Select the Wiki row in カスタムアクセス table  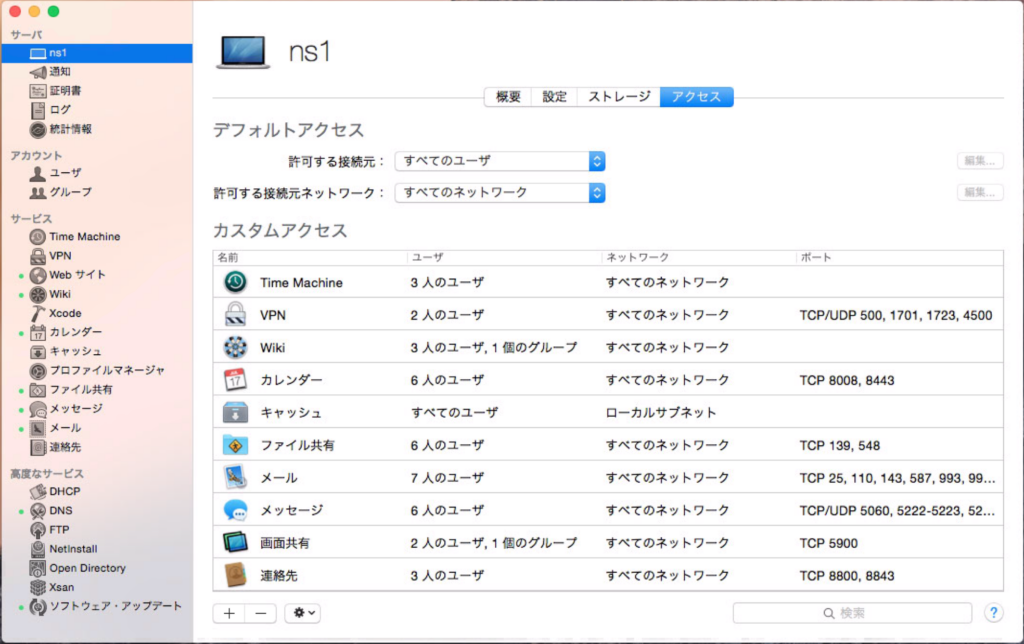click(608, 347)
